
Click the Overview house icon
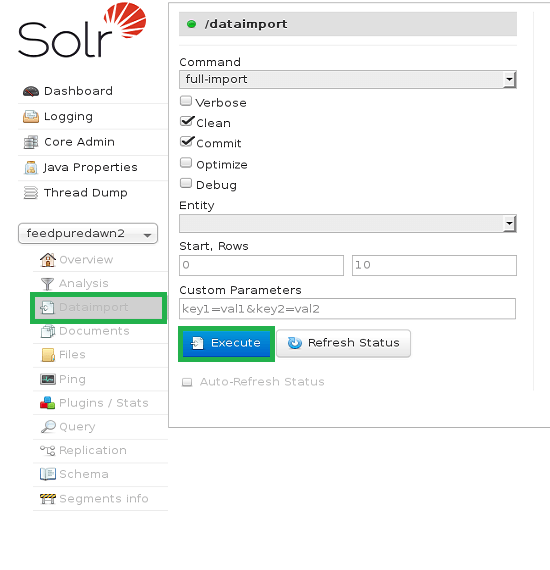pyautogui.click(x=48, y=260)
